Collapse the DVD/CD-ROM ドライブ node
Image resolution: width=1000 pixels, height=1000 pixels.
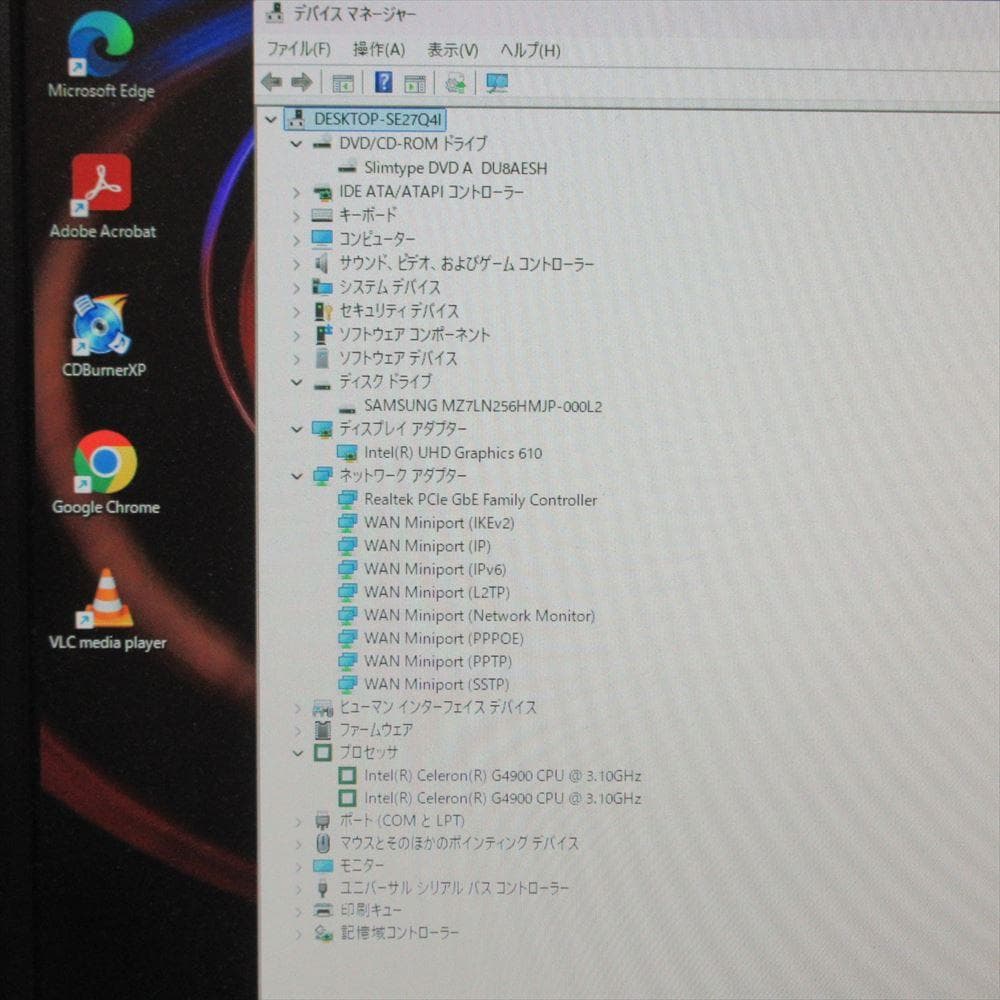[295, 143]
